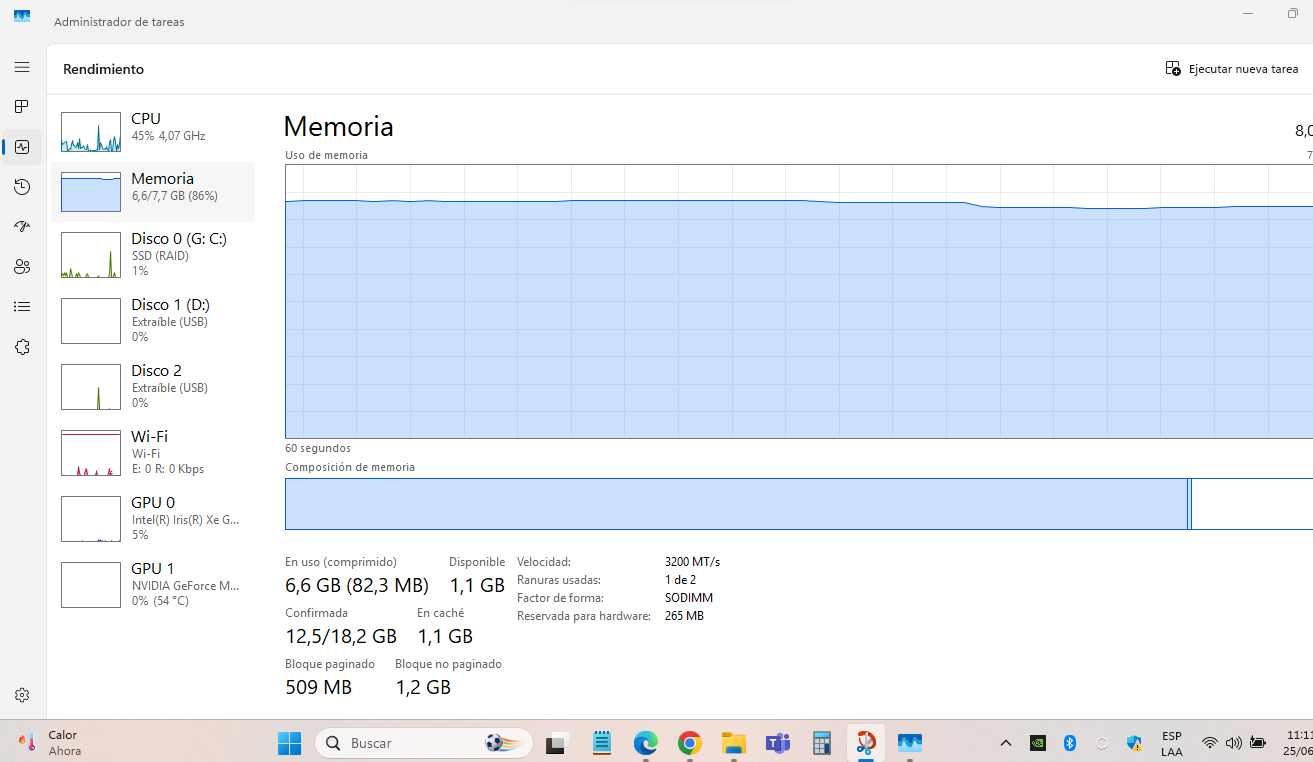Screen dimensions: 1313x762
Task: Click the non-paged pool value 1,2 GB
Action: 423,687
